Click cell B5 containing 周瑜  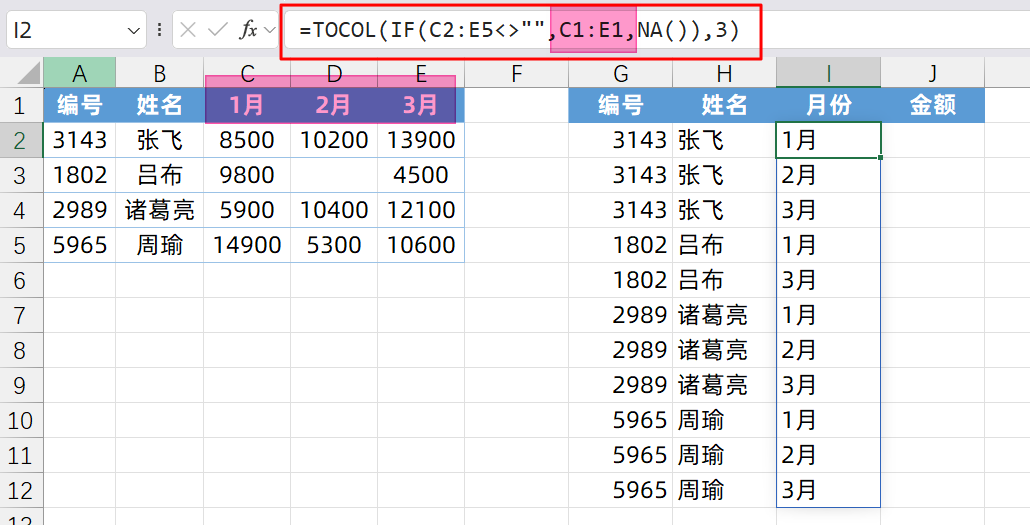(160, 245)
